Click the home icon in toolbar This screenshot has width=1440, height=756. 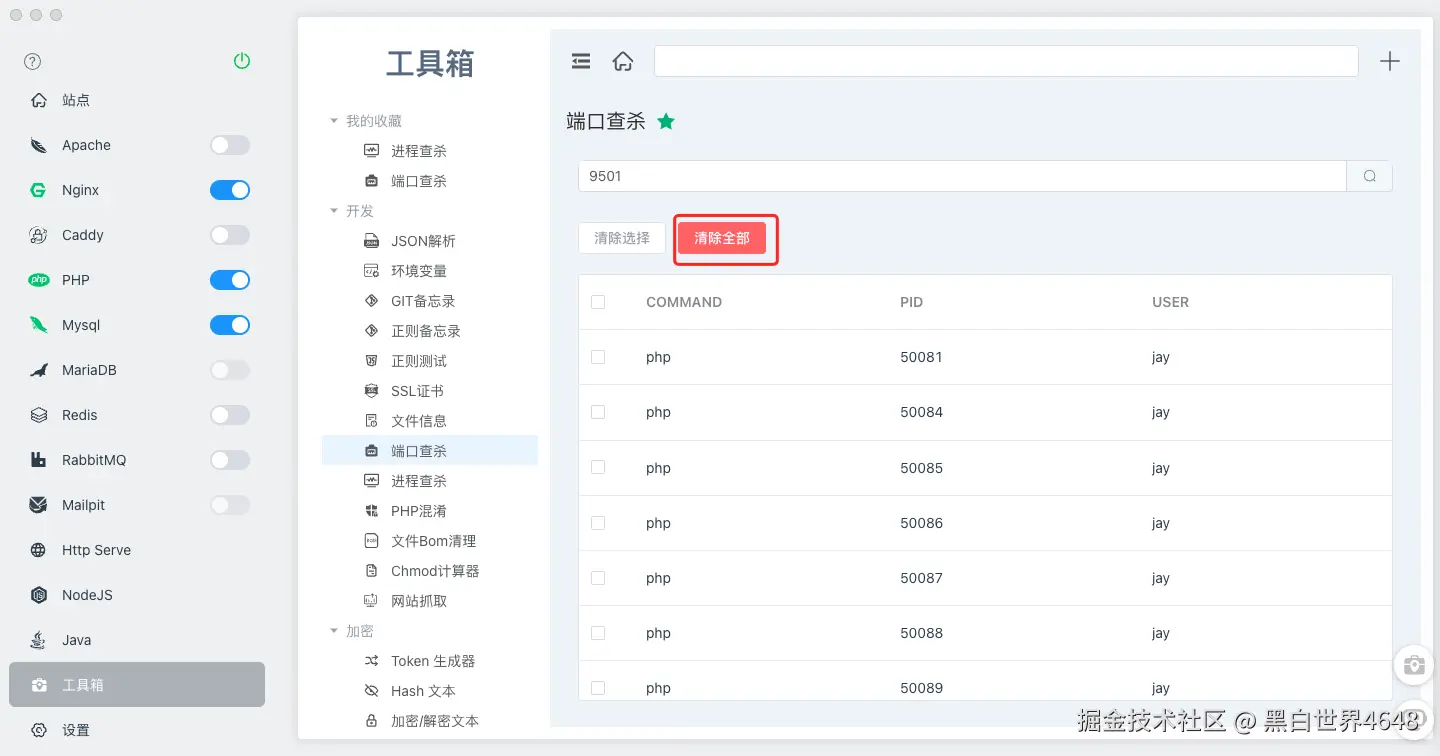pos(623,61)
